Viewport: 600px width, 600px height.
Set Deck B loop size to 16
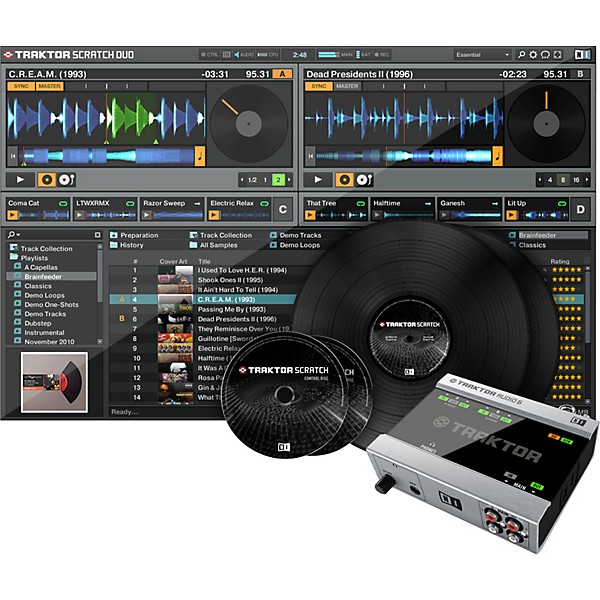(x=576, y=179)
